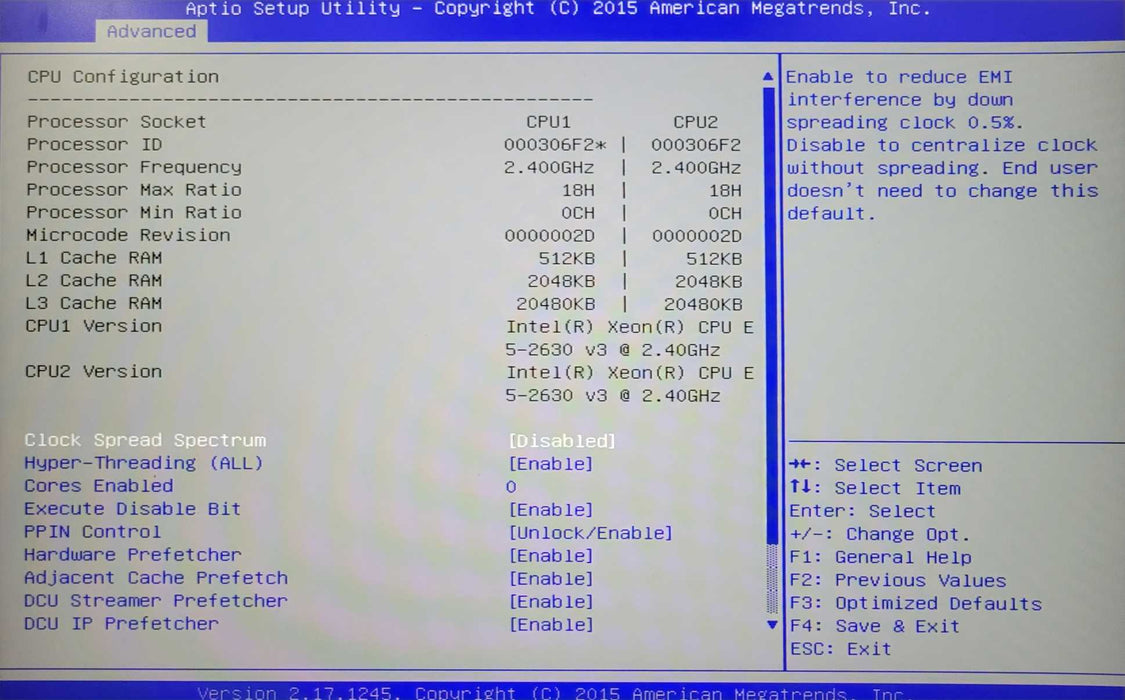
Task: Click the Processor Min Ratio label
Action: (134, 212)
